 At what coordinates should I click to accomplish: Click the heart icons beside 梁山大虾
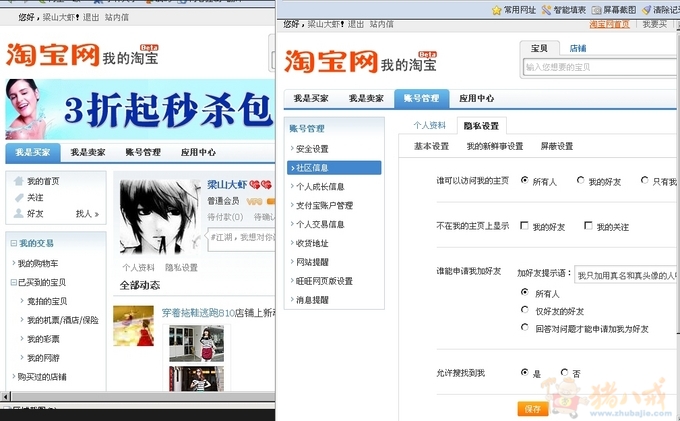261,185
